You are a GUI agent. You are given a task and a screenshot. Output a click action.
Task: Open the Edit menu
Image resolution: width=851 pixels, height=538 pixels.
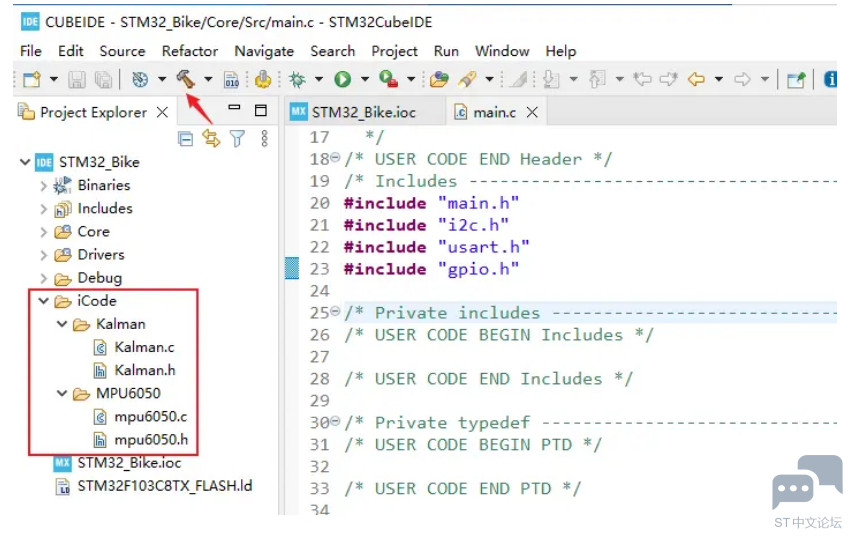point(71,51)
